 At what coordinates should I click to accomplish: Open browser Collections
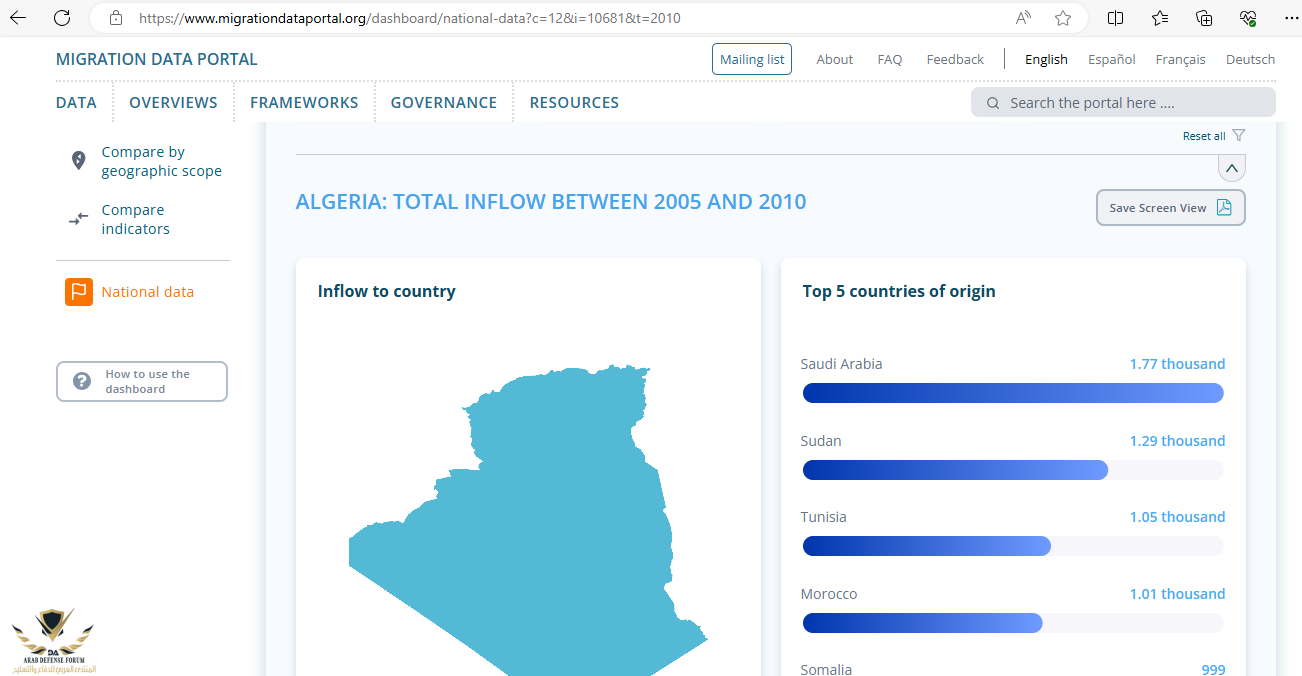pyautogui.click(x=1205, y=18)
